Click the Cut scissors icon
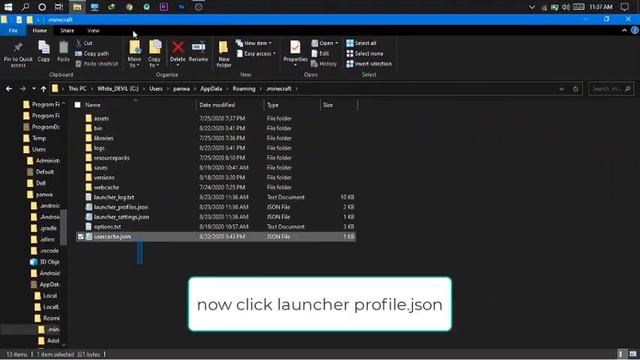The height and width of the screenshot is (360, 640). pos(78,43)
